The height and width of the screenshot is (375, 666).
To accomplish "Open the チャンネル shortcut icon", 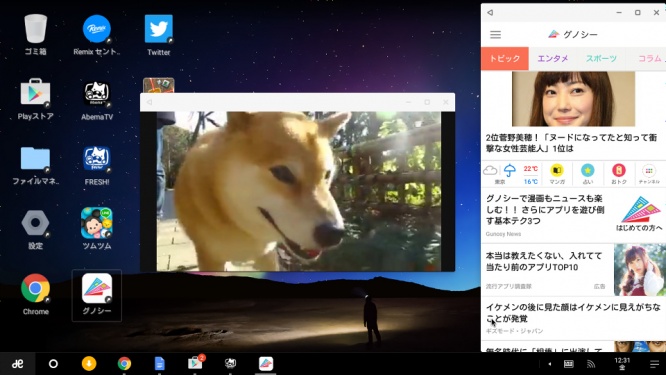I will (x=649, y=174).
